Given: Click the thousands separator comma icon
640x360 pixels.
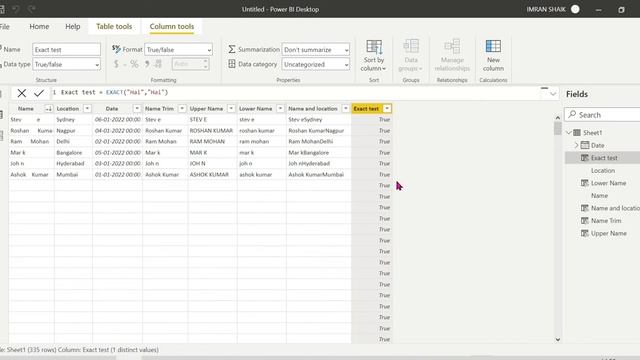Looking at the screenshot, I should (147, 64).
